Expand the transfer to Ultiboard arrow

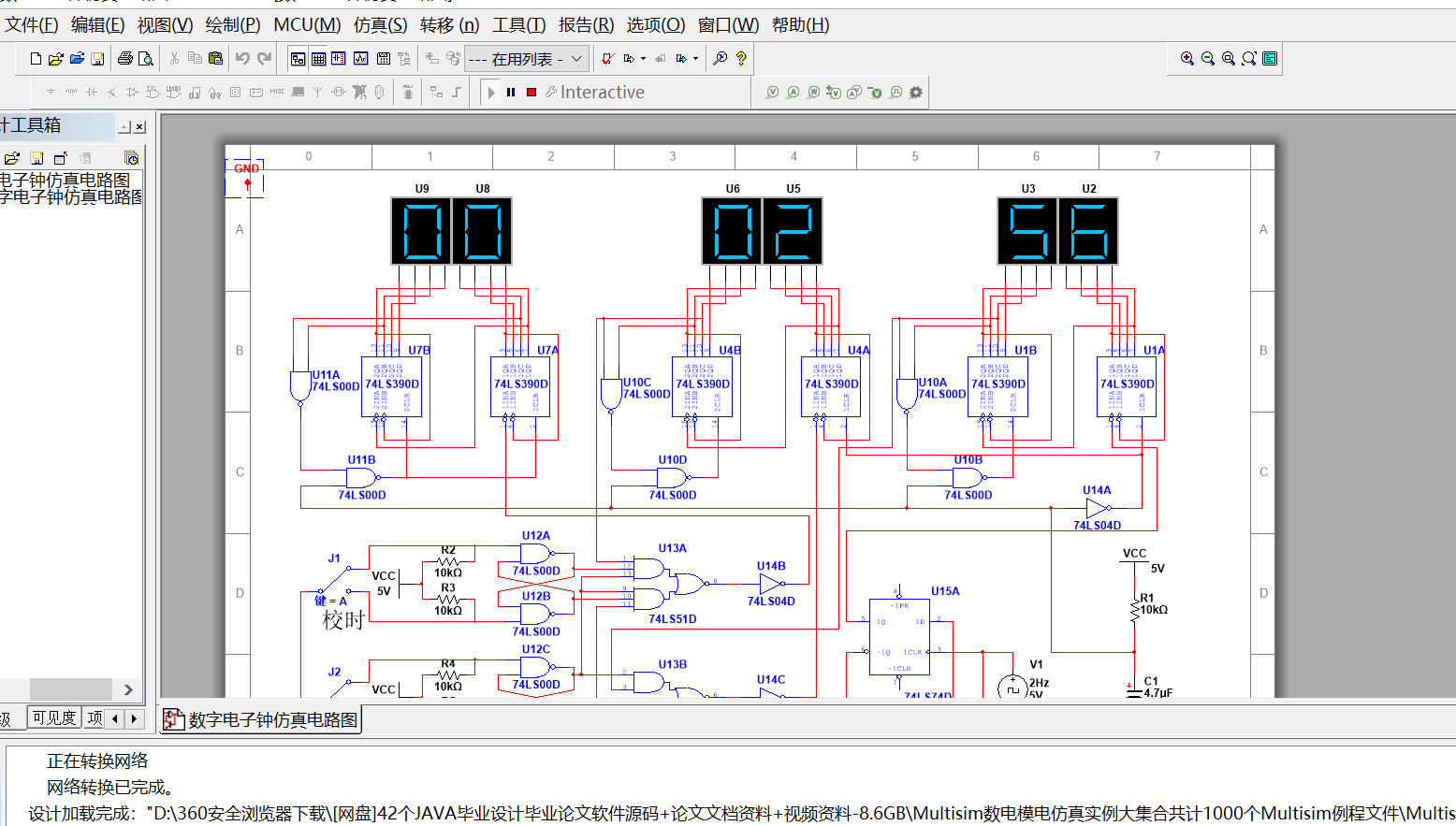pyautogui.click(x=643, y=59)
